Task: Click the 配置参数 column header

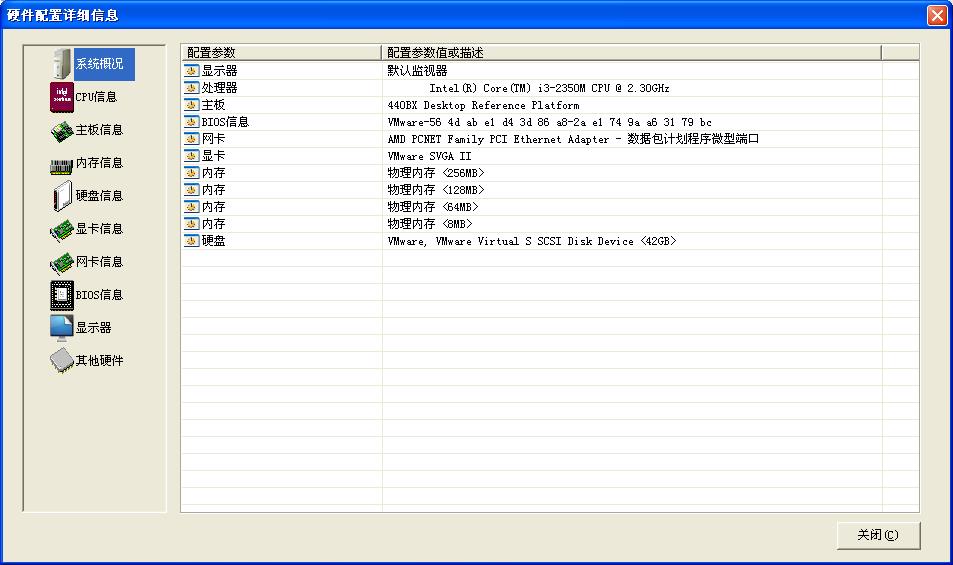Action: tap(281, 53)
